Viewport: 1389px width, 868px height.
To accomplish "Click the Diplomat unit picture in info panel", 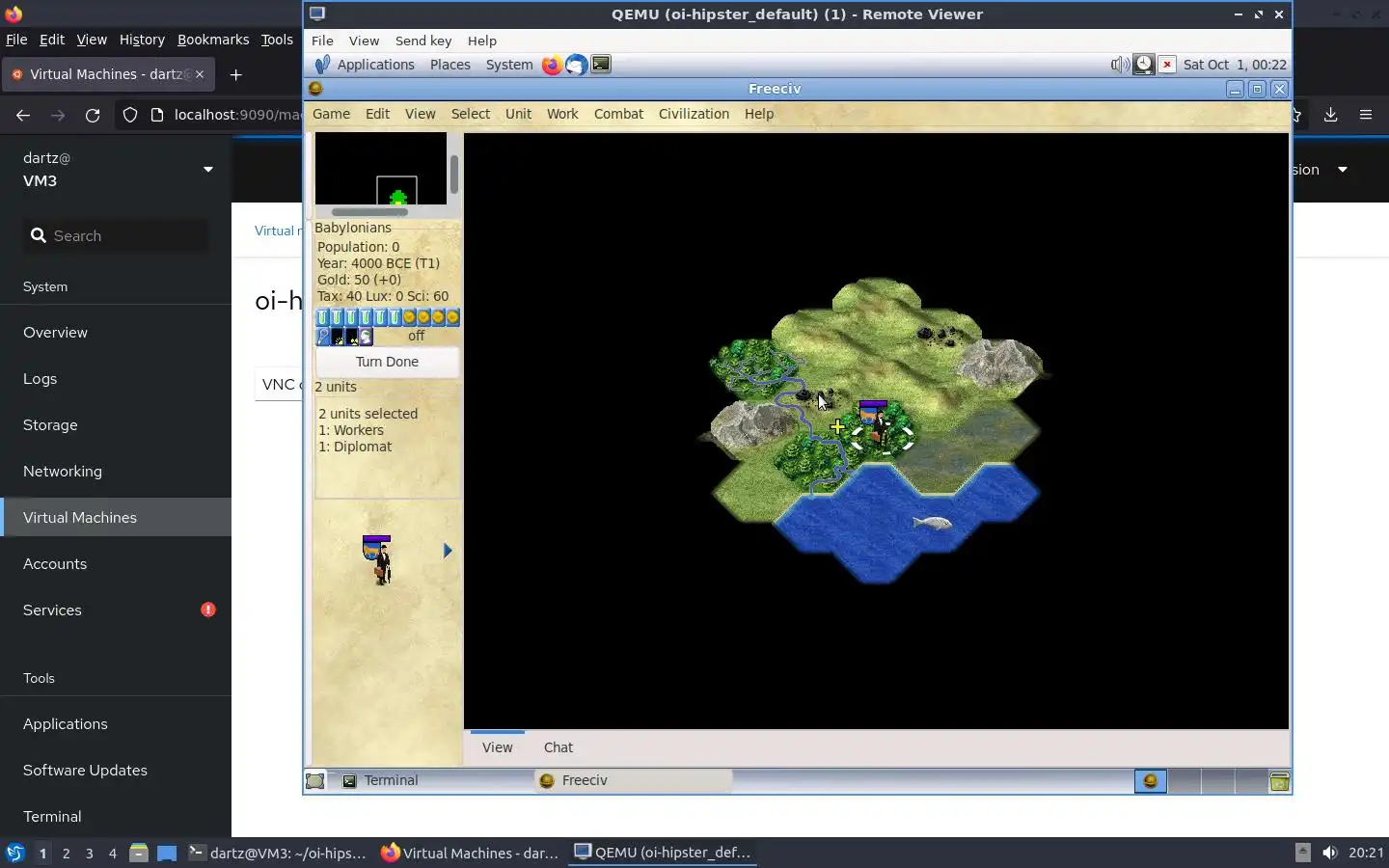I will [x=377, y=560].
